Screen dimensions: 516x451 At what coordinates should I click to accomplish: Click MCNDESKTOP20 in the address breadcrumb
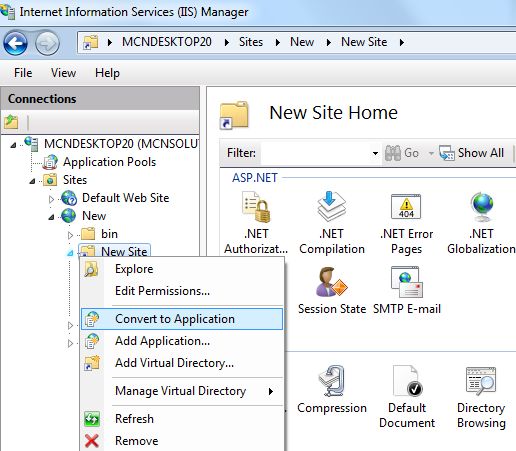pos(167,42)
